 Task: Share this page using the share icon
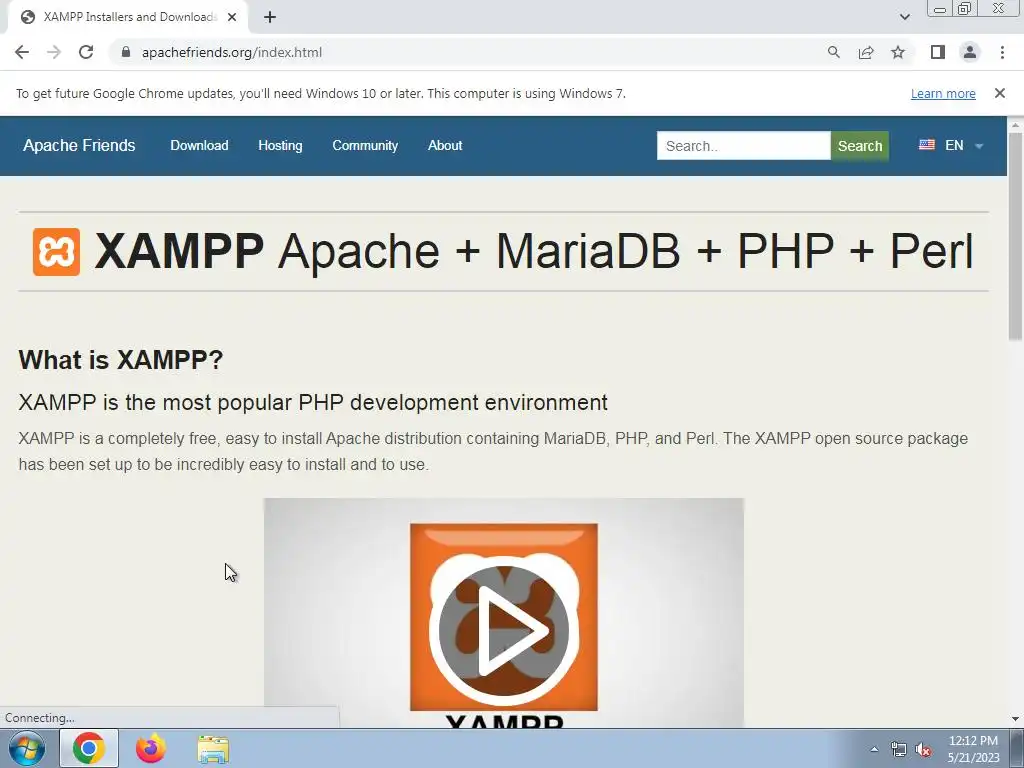point(866,52)
